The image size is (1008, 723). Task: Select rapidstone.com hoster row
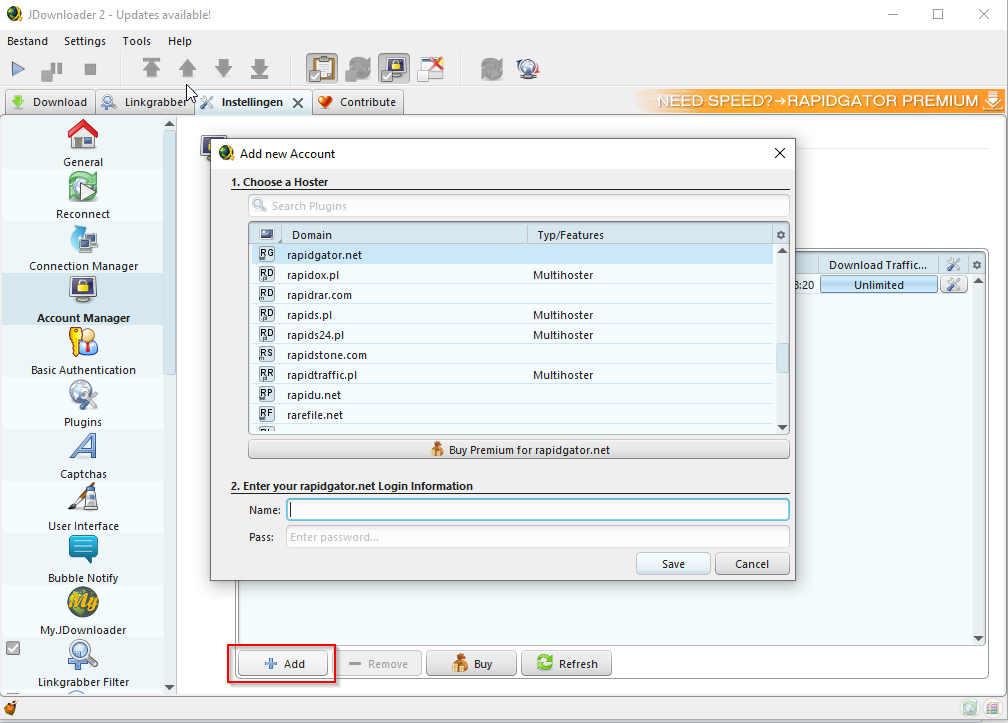(511, 355)
